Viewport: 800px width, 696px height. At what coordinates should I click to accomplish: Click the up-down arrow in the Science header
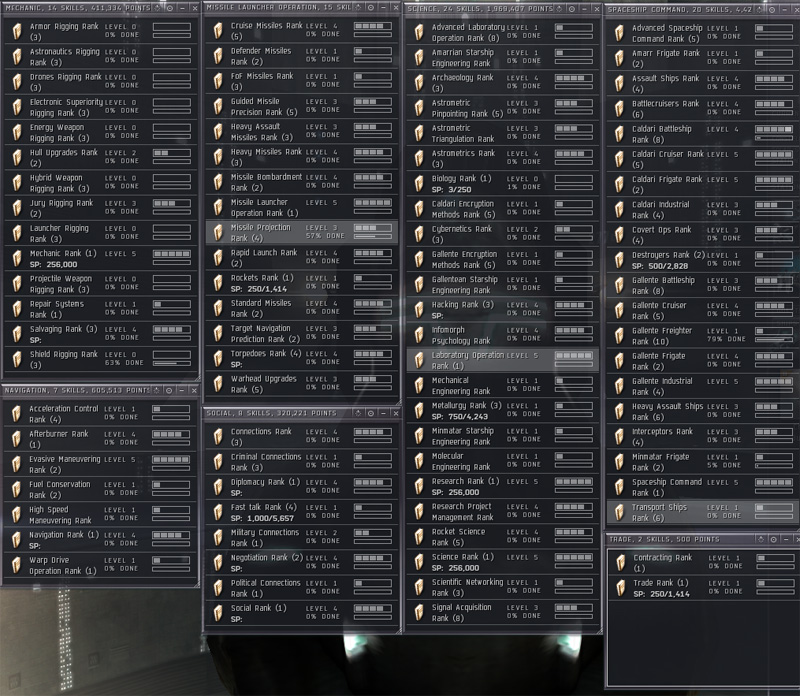click(560, 9)
